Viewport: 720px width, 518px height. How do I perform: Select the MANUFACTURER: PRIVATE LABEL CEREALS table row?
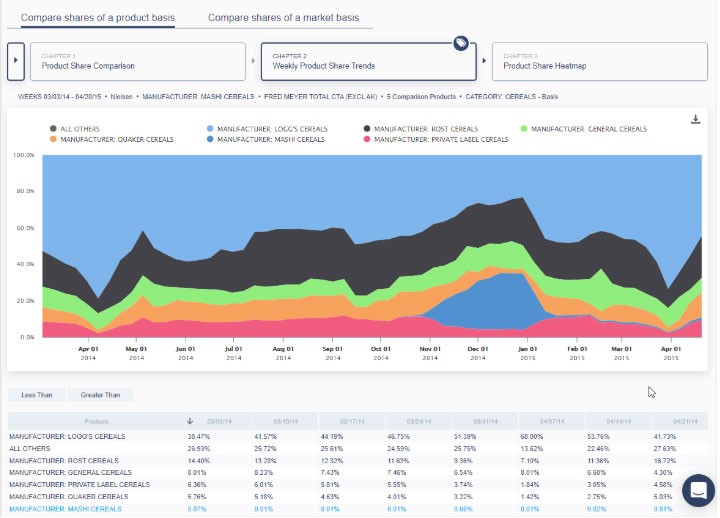pos(358,484)
